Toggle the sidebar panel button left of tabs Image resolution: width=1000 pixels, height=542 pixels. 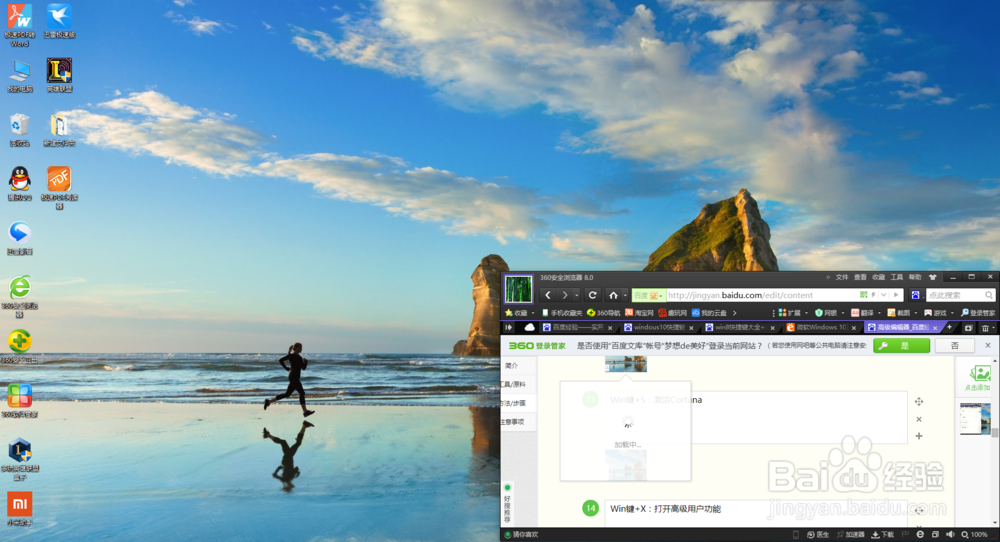point(508,328)
